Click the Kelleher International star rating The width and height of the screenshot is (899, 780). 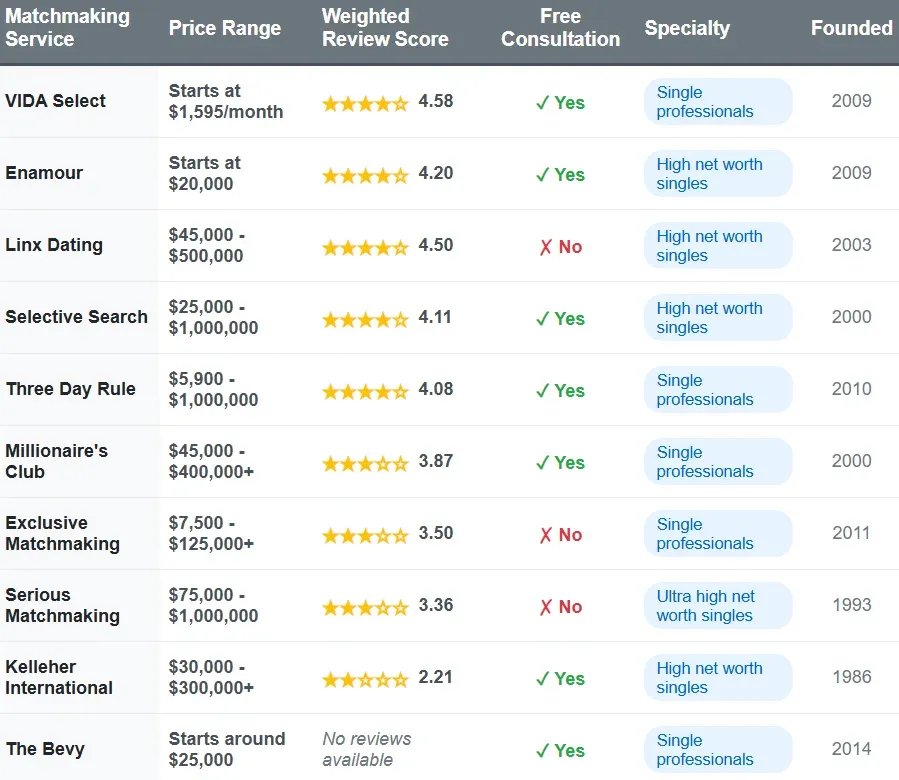[365, 678]
